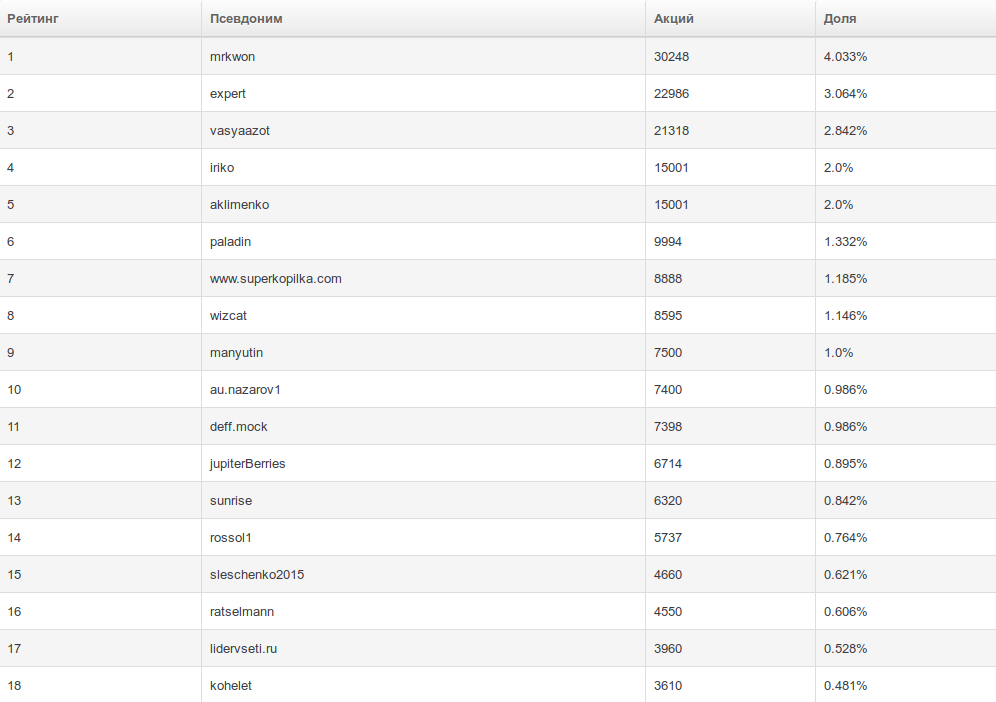Click the share count 3610

point(668,685)
